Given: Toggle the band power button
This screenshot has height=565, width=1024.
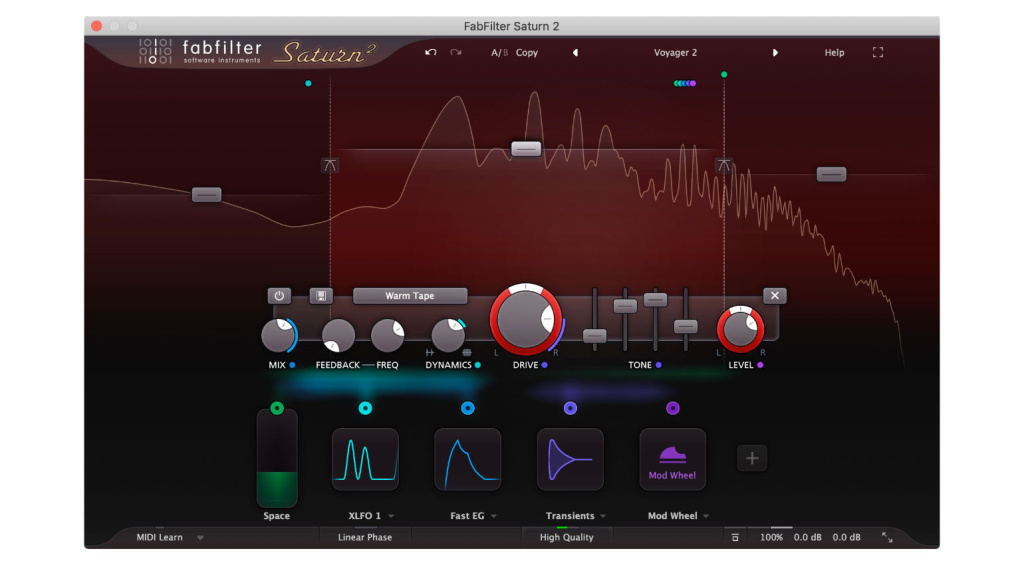Looking at the screenshot, I should pos(280,296).
